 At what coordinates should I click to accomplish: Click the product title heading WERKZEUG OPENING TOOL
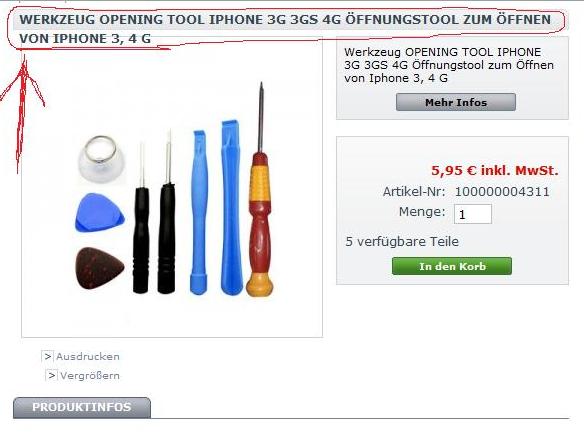click(285, 29)
